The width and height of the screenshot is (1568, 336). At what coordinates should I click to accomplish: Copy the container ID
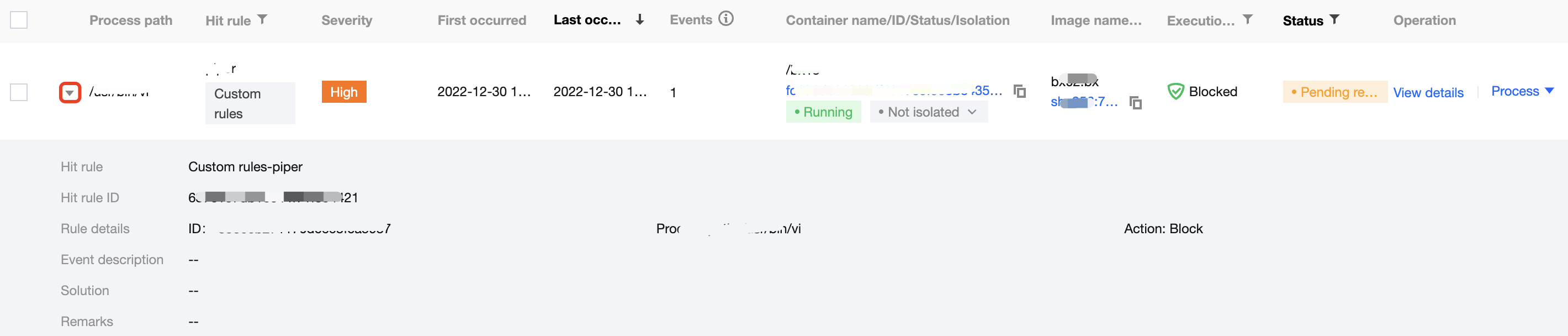[x=1020, y=92]
